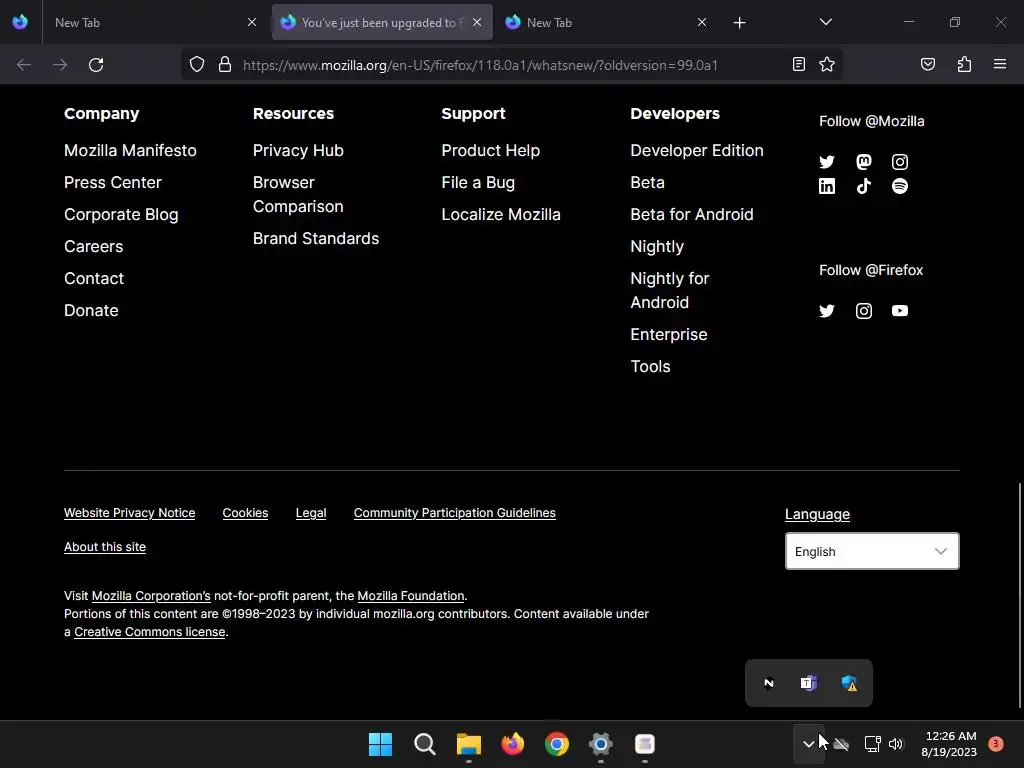Open Settings gear on taskbar
The height and width of the screenshot is (768, 1024).
point(600,744)
